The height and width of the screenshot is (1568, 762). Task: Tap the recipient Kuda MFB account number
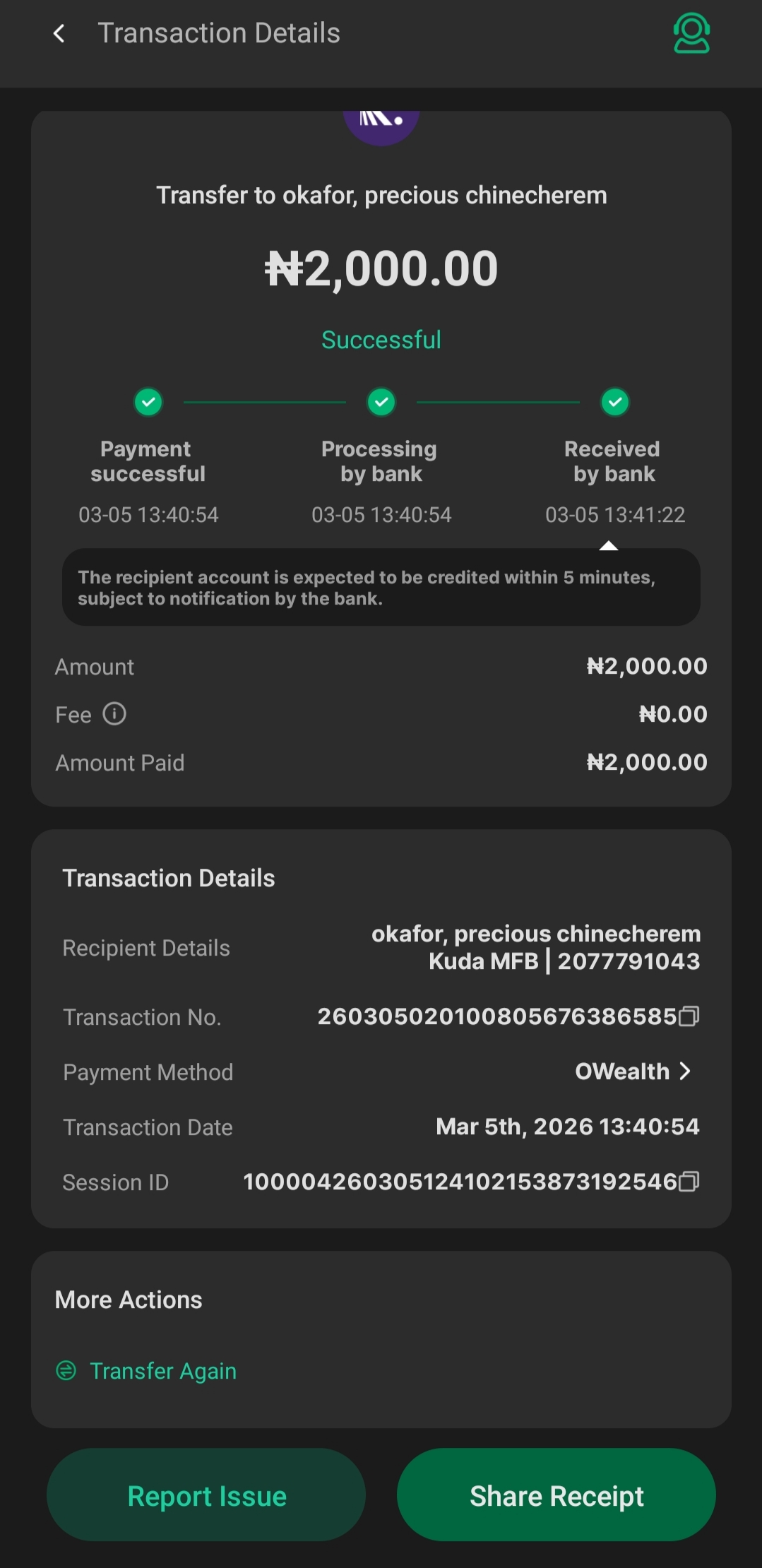(629, 961)
